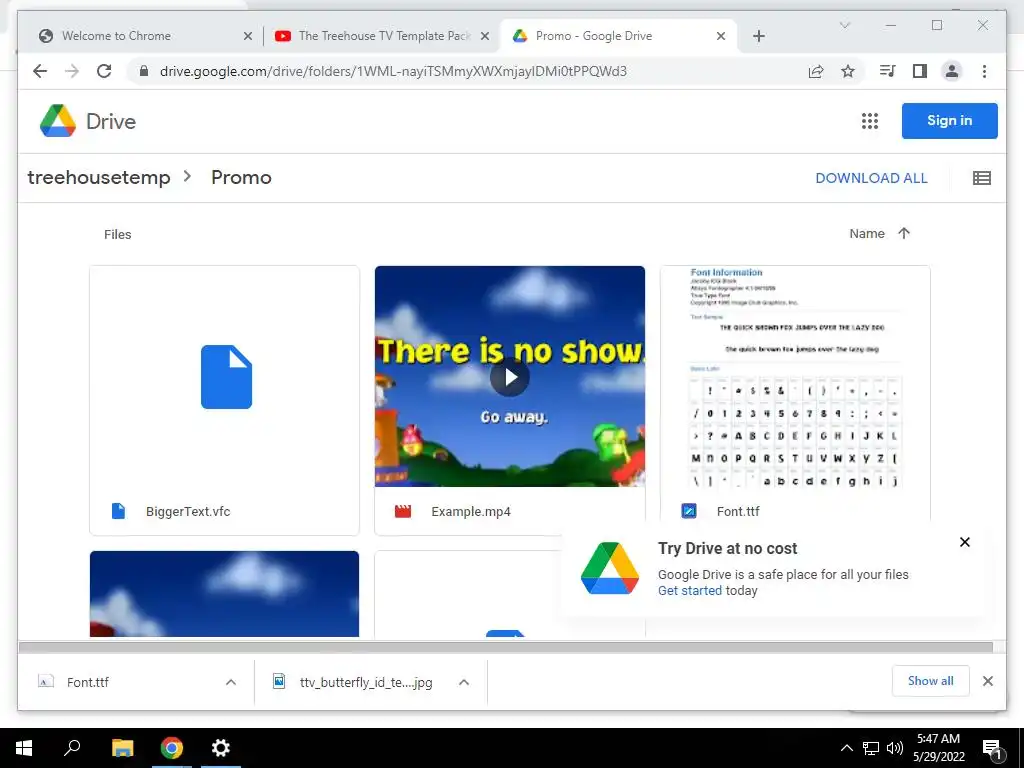This screenshot has height=768, width=1024.
Task: Click DOWNLOAD ALL
Action: 871,178
